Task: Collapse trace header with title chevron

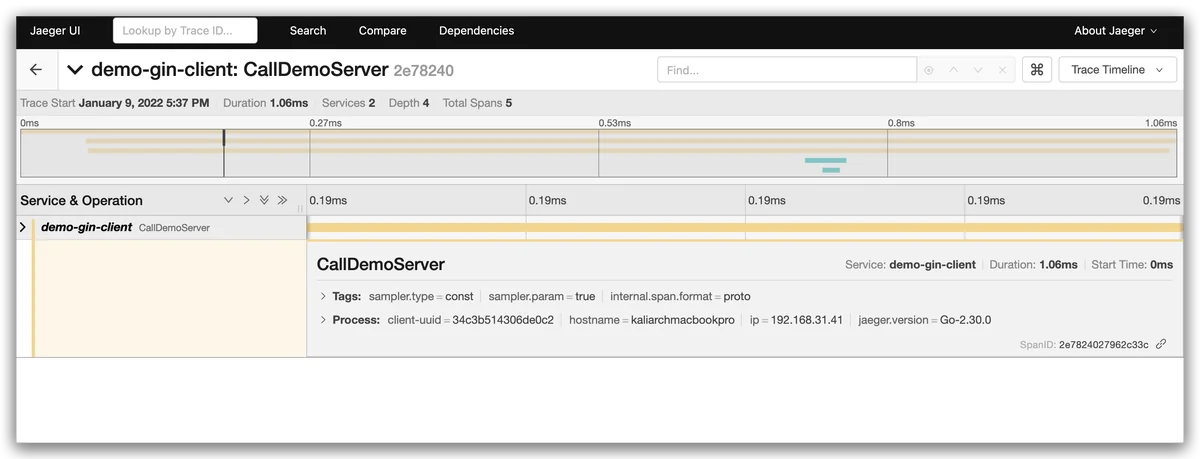Action: (x=75, y=70)
